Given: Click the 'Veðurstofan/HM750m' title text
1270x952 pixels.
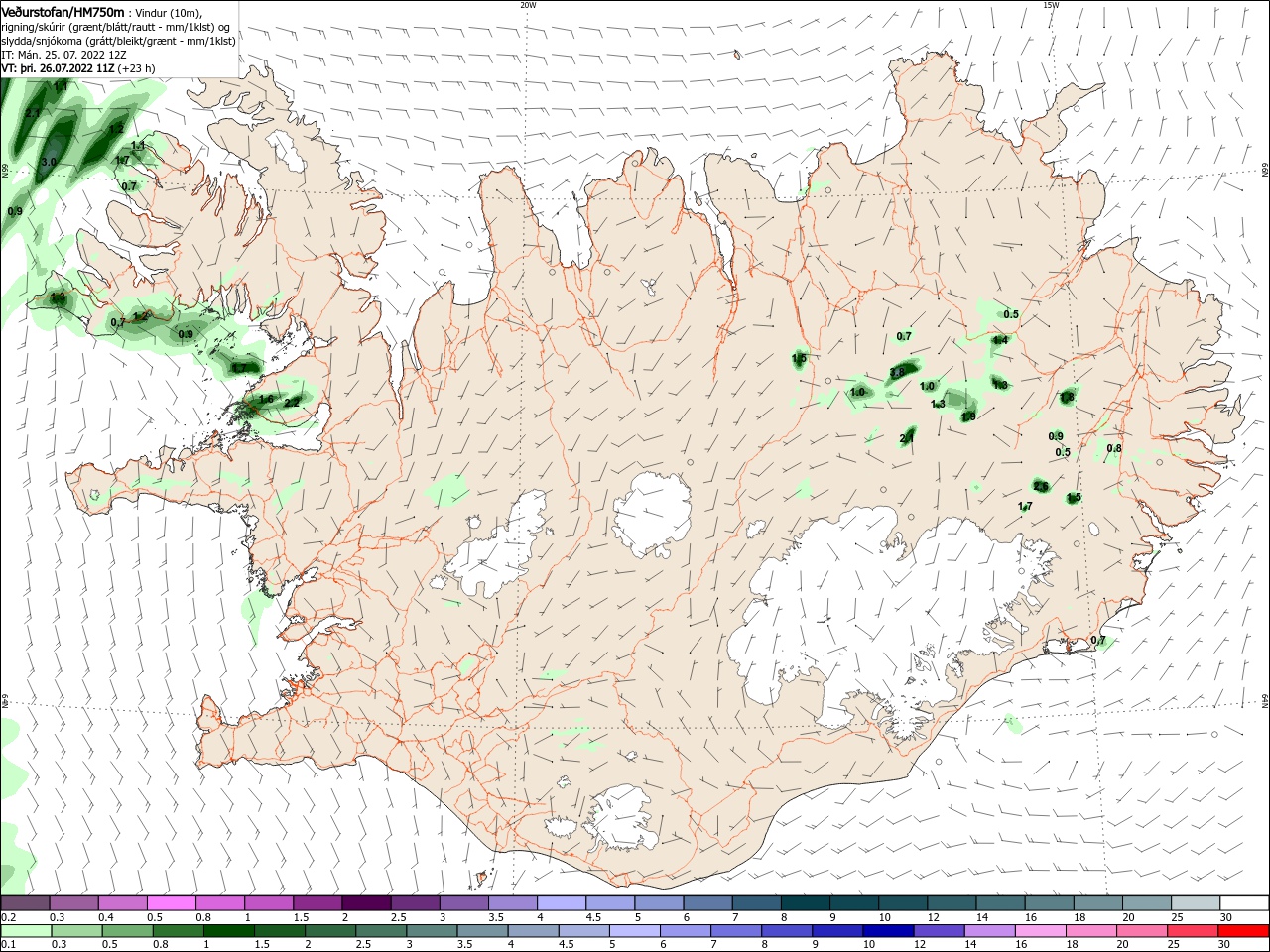Looking at the screenshot, I should [63, 12].
